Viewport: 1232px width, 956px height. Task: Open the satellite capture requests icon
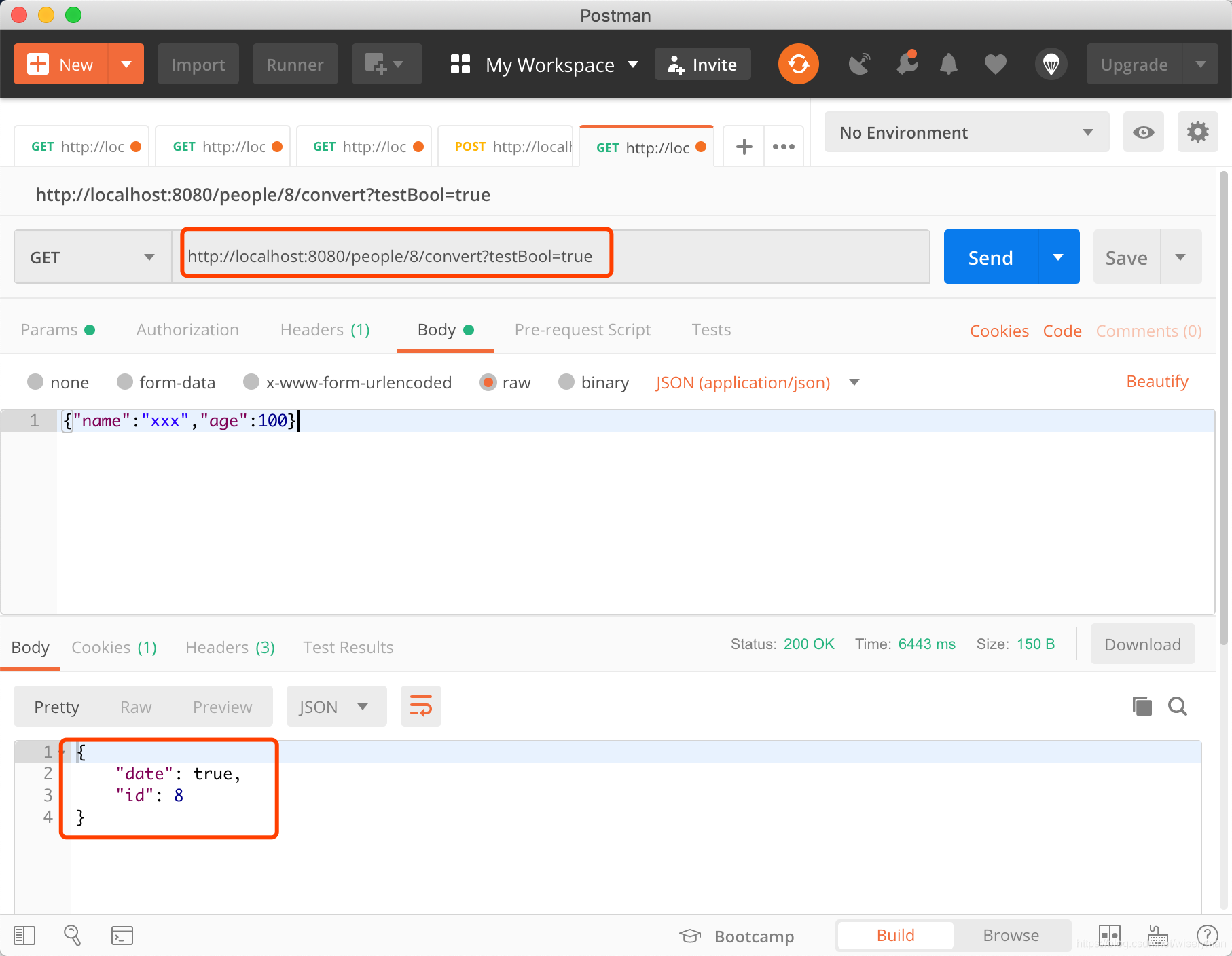pyautogui.click(x=859, y=65)
